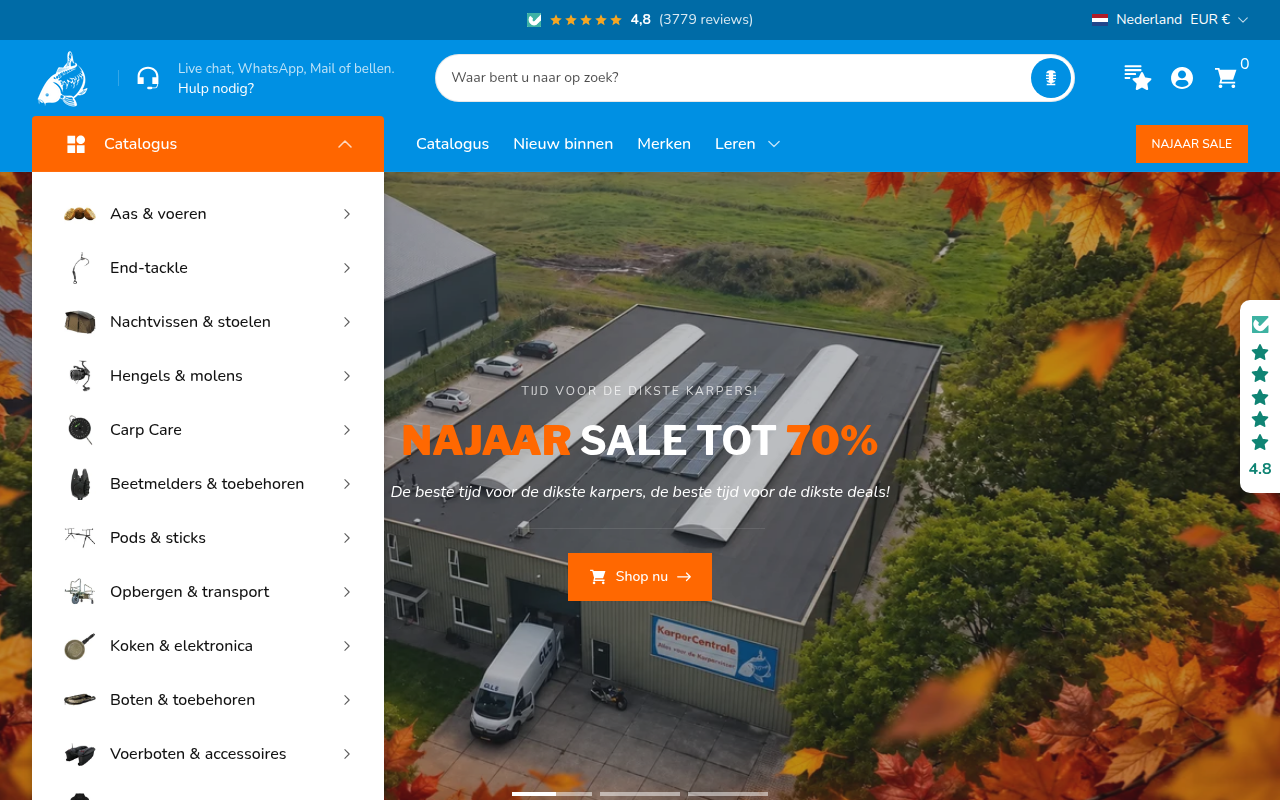Click the Pods & sticks rod pod icon
The height and width of the screenshot is (800, 1280).
[x=80, y=538]
